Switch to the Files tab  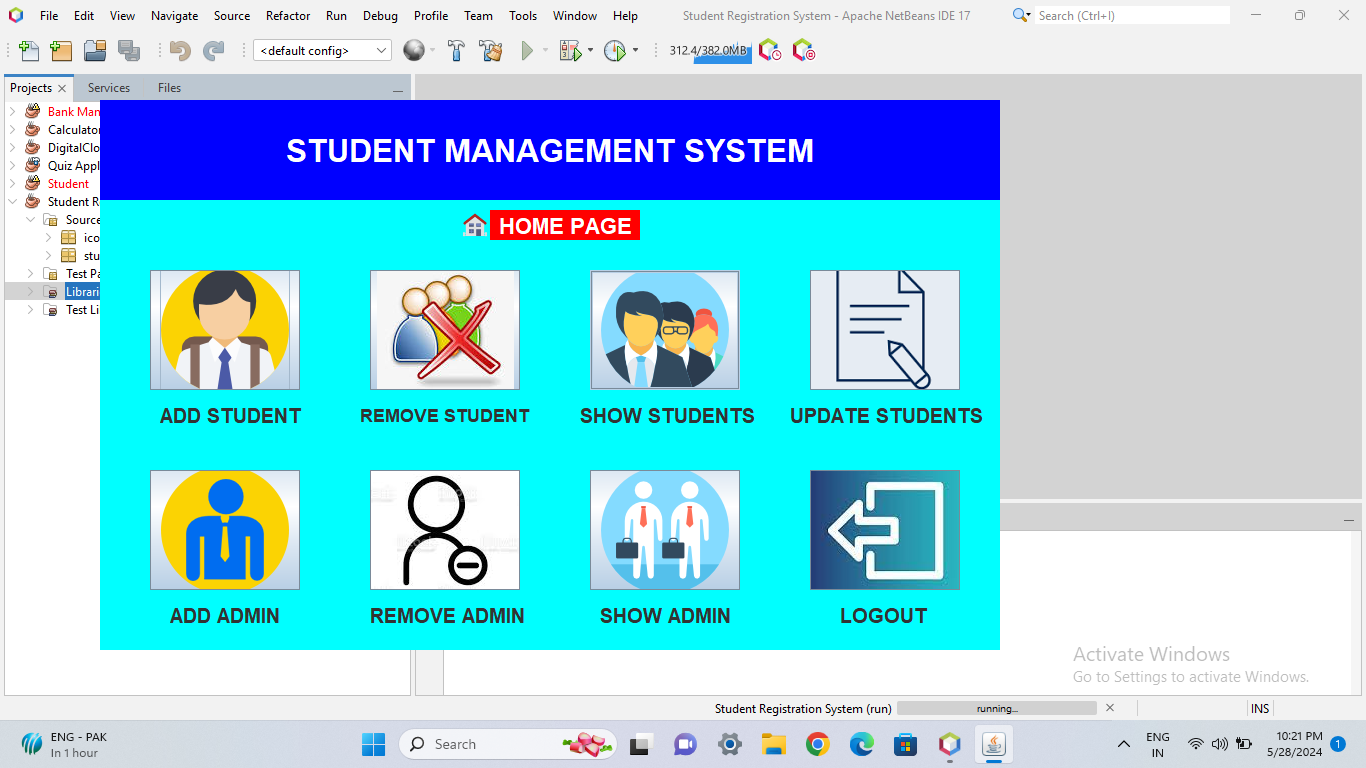[x=170, y=88]
